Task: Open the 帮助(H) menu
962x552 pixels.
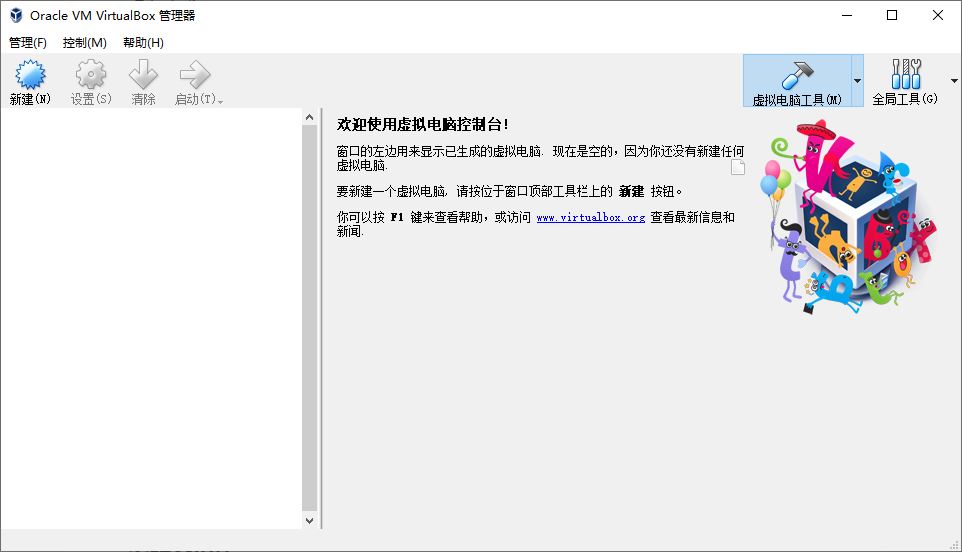Action: [x=143, y=42]
